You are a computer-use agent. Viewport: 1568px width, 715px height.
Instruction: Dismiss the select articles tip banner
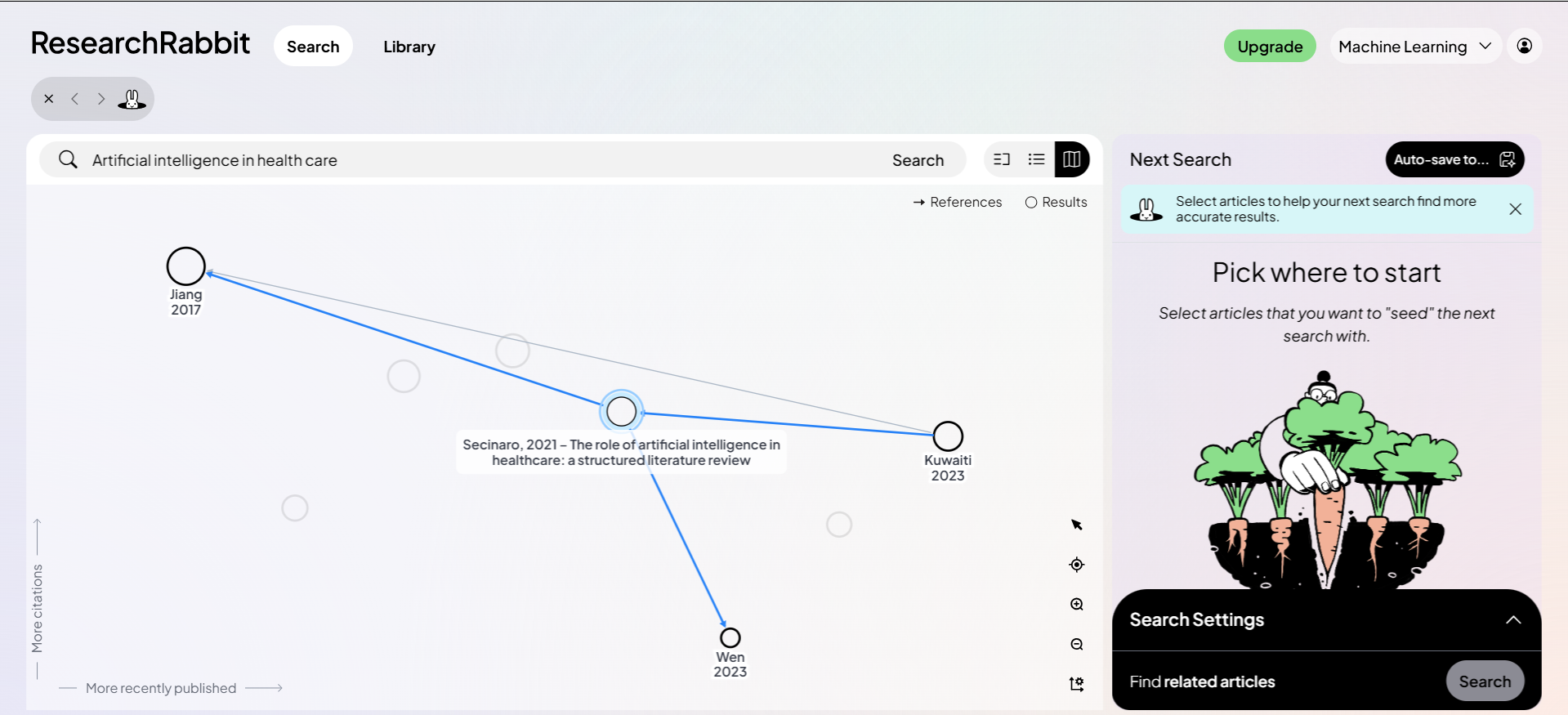[x=1516, y=209]
